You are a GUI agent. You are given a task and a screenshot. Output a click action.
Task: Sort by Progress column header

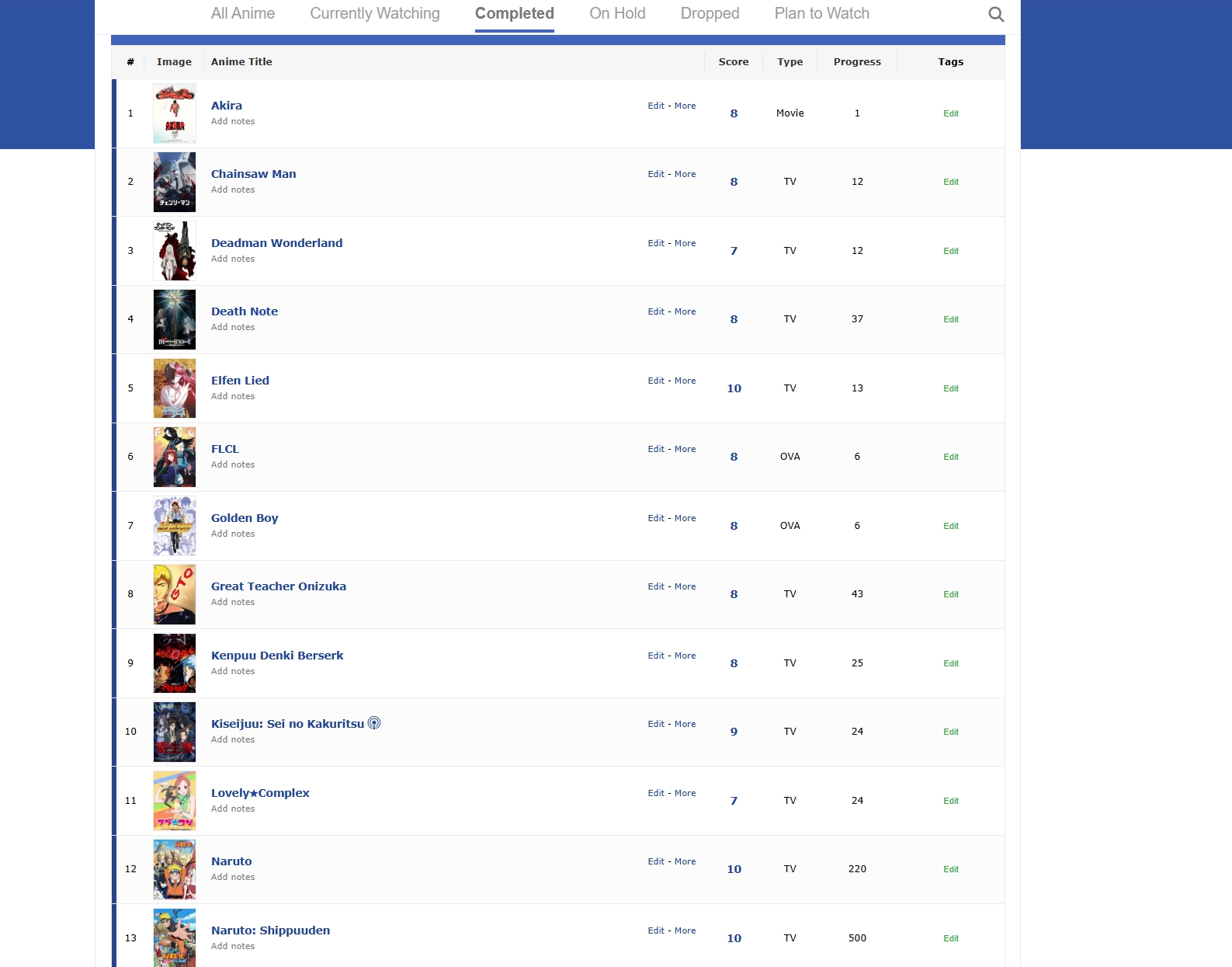click(x=857, y=61)
